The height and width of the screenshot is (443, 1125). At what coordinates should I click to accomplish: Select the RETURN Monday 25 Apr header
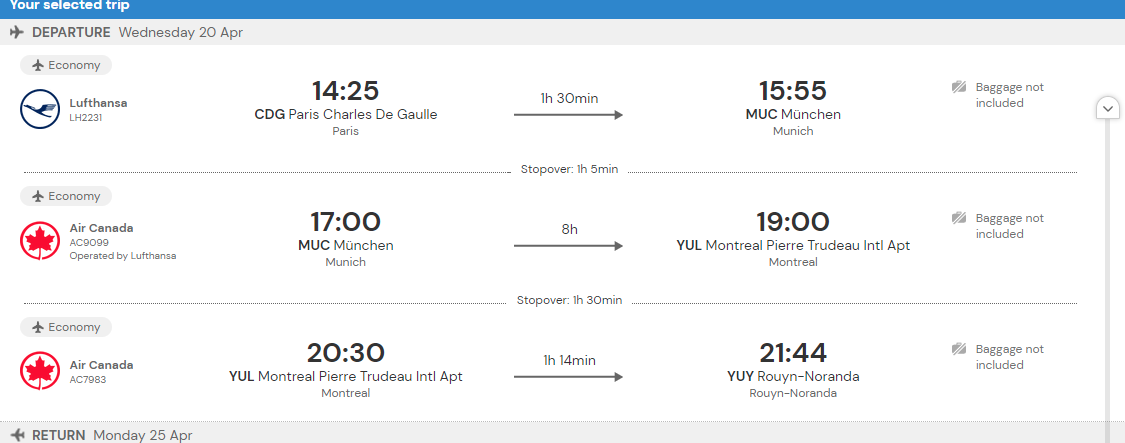pyautogui.click(x=562, y=434)
